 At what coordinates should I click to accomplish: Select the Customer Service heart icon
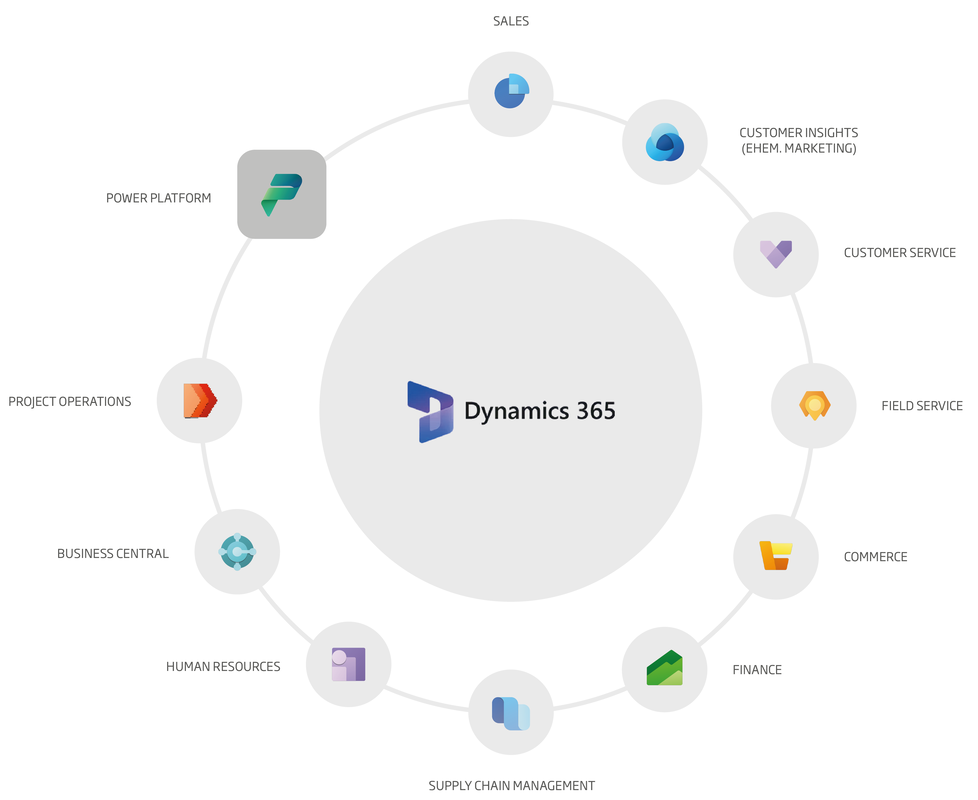(776, 254)
